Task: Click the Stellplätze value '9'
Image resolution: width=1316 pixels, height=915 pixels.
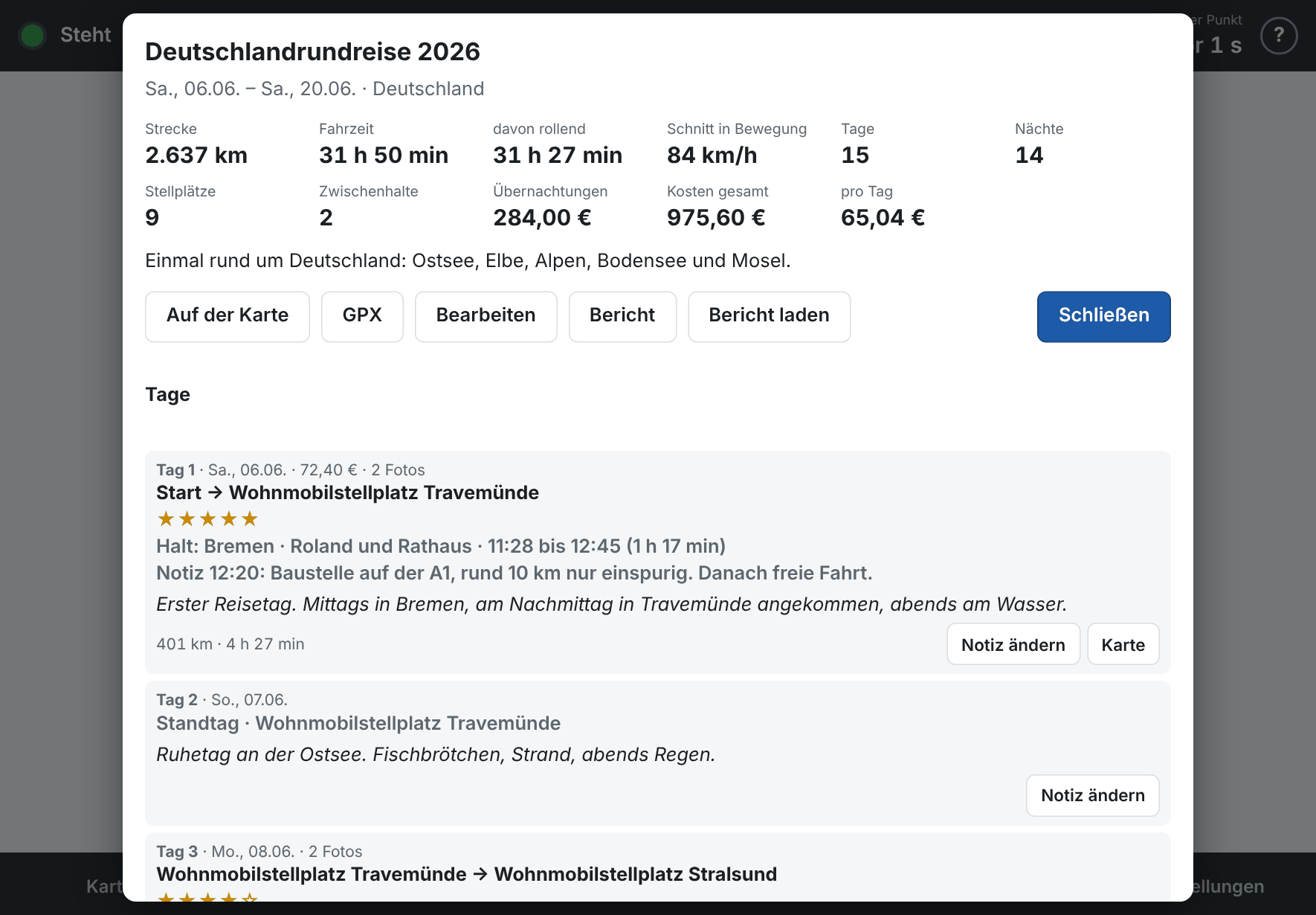Action: tap(152, 217)
